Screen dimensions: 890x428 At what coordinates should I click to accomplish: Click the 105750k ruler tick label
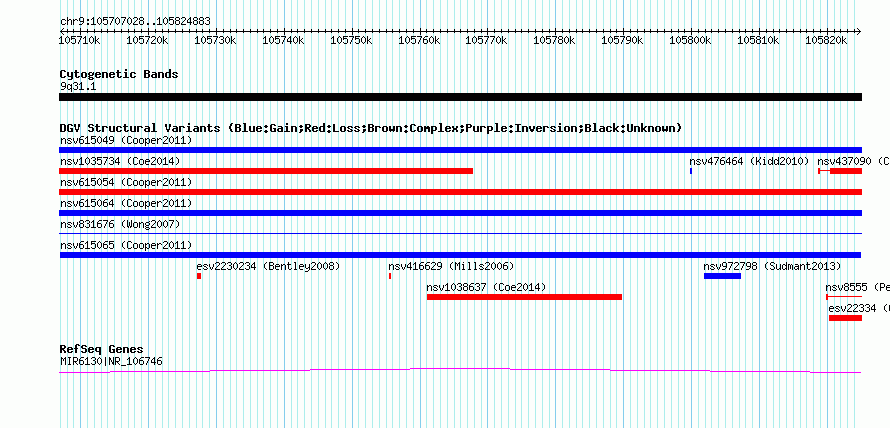coord(351,40)
